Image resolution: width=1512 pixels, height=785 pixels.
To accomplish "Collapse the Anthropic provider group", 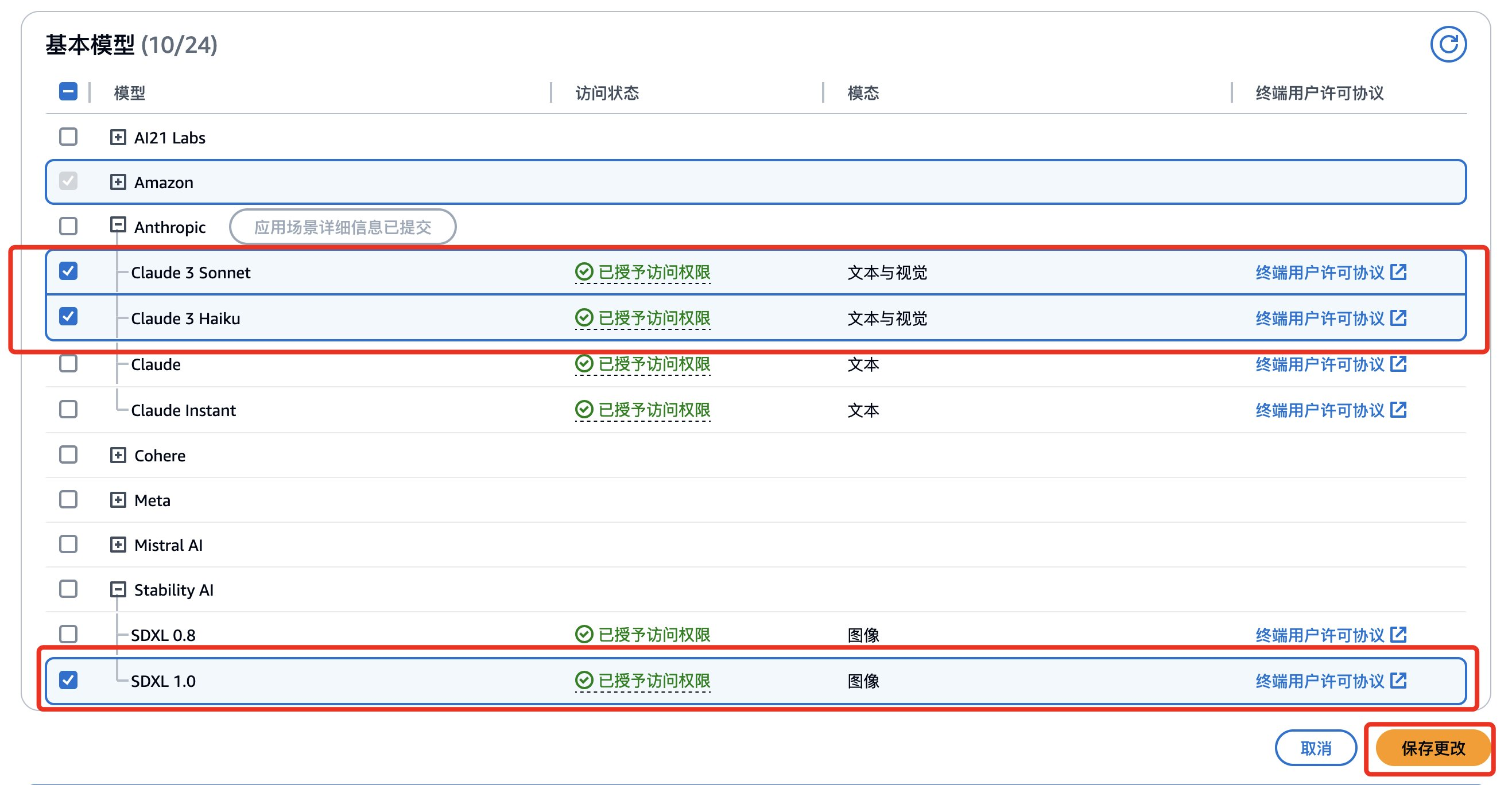I will 118,226.
